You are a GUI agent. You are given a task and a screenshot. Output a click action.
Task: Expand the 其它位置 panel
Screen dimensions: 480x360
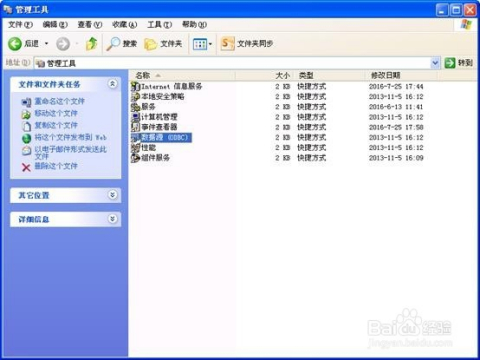click(x=113, y=195)
